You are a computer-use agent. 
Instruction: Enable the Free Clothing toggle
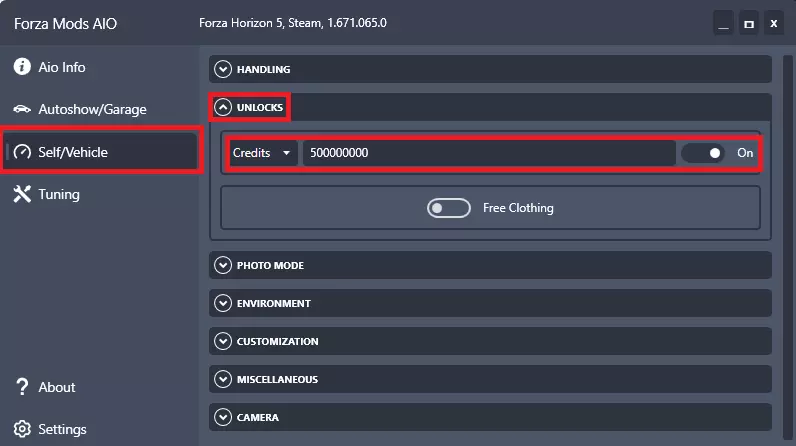coord(449,208)
